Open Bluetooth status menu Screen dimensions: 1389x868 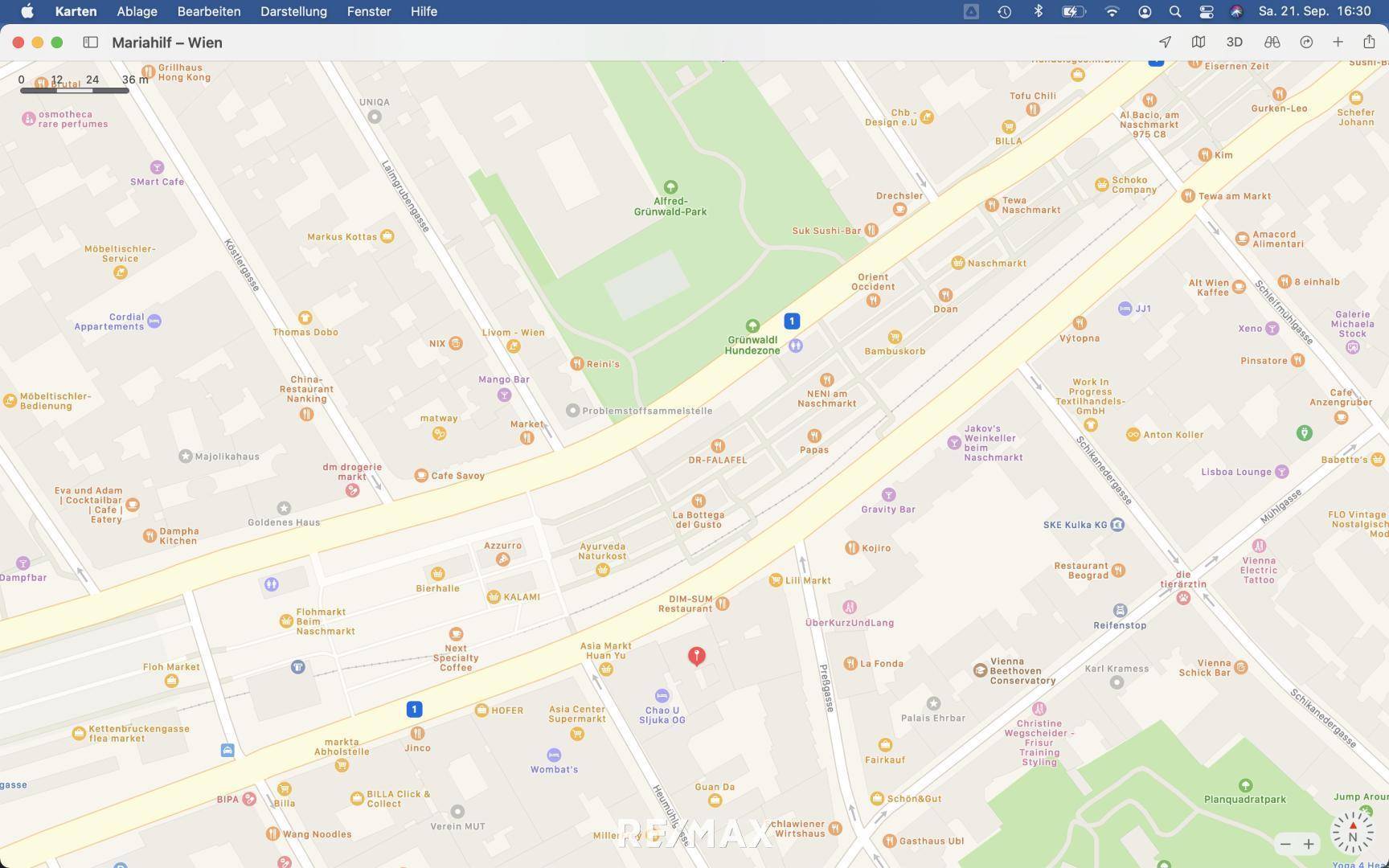1038,11
